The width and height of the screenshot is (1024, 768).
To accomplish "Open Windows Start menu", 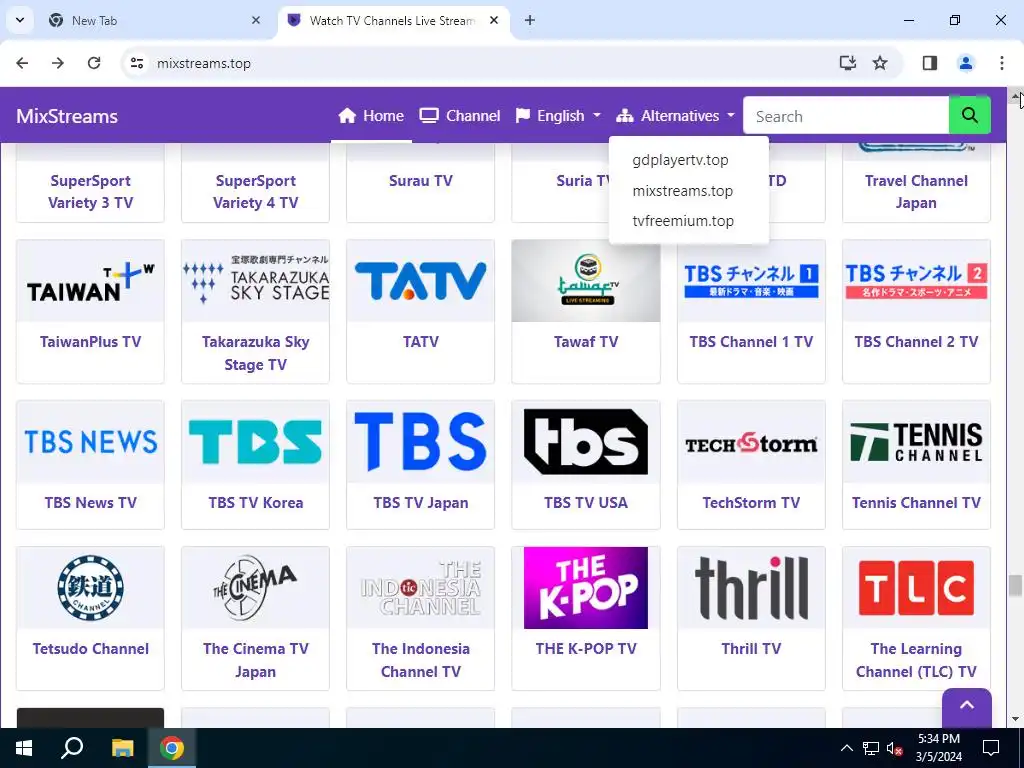I will [24, 748].
